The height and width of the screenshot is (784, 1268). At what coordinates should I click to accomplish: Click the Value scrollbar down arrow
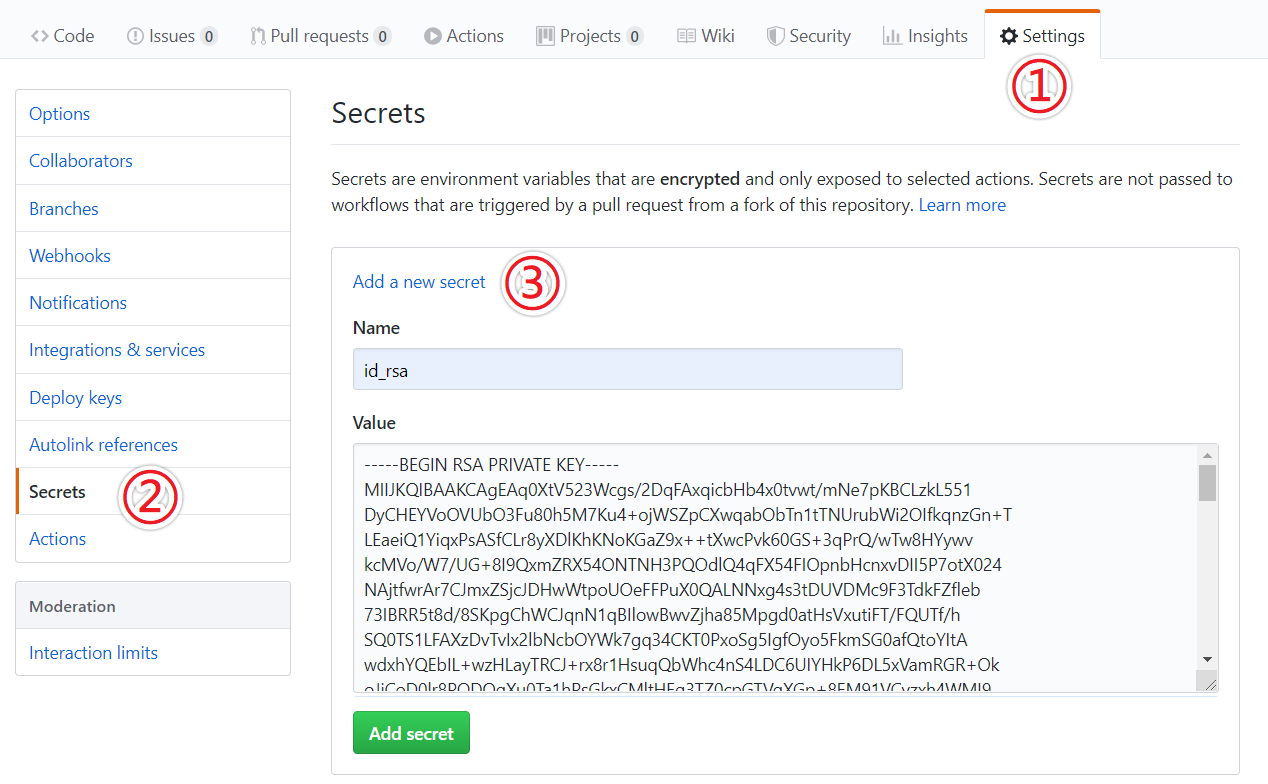click(1207, 659)
